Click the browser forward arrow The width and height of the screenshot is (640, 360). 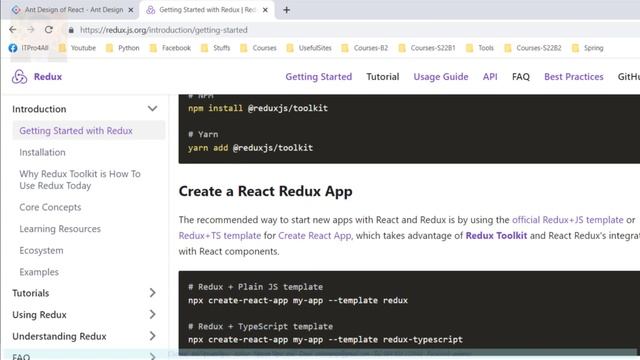click(31, 30)
